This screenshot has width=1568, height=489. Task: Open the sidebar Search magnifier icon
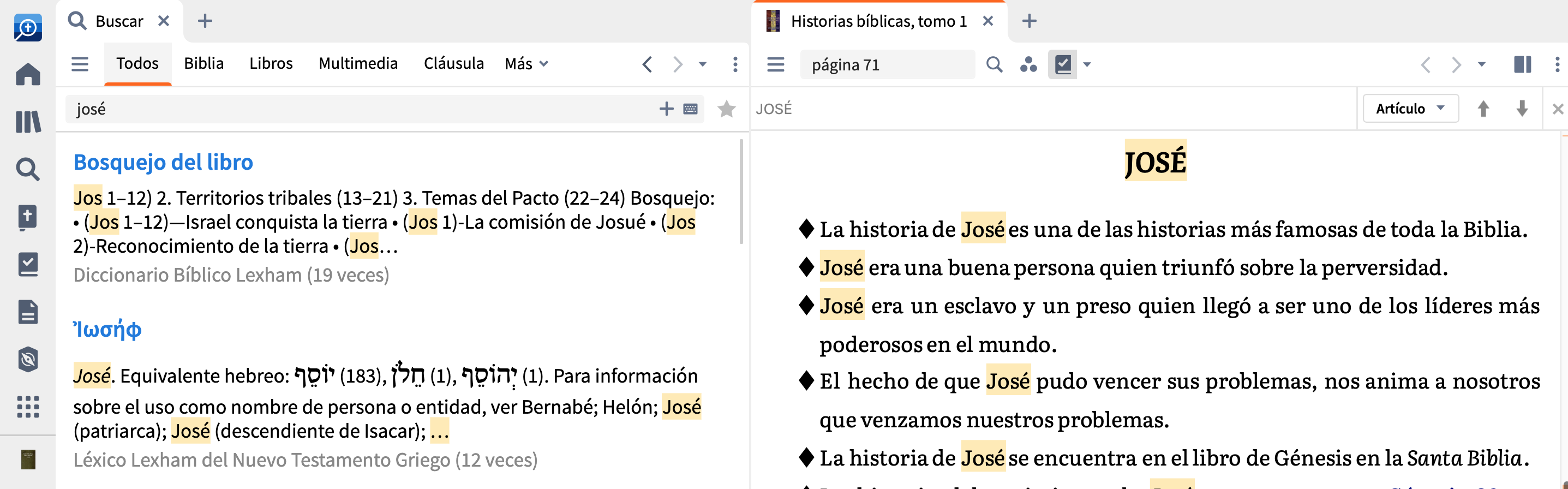pyautogui.click(x=28, y=169)
